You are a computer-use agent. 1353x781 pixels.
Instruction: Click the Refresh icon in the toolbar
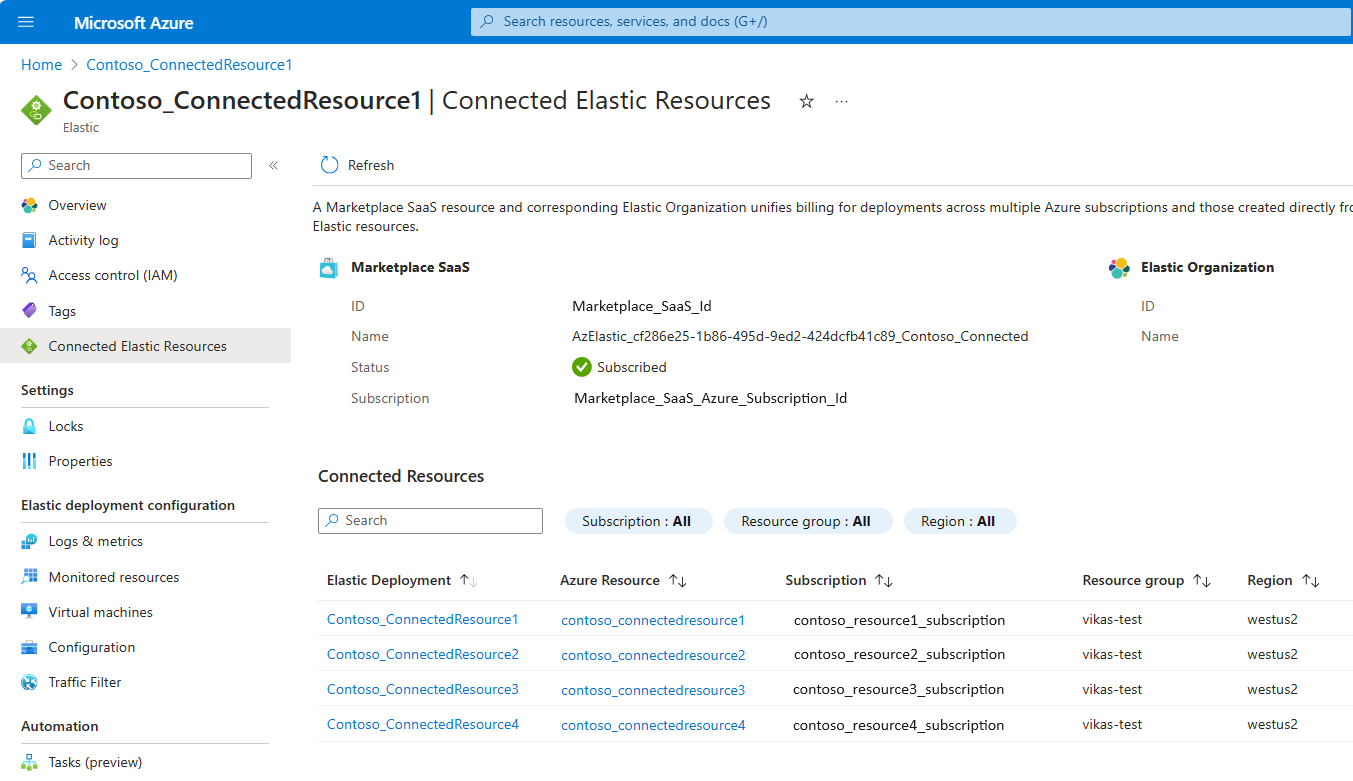coord(329,165)
